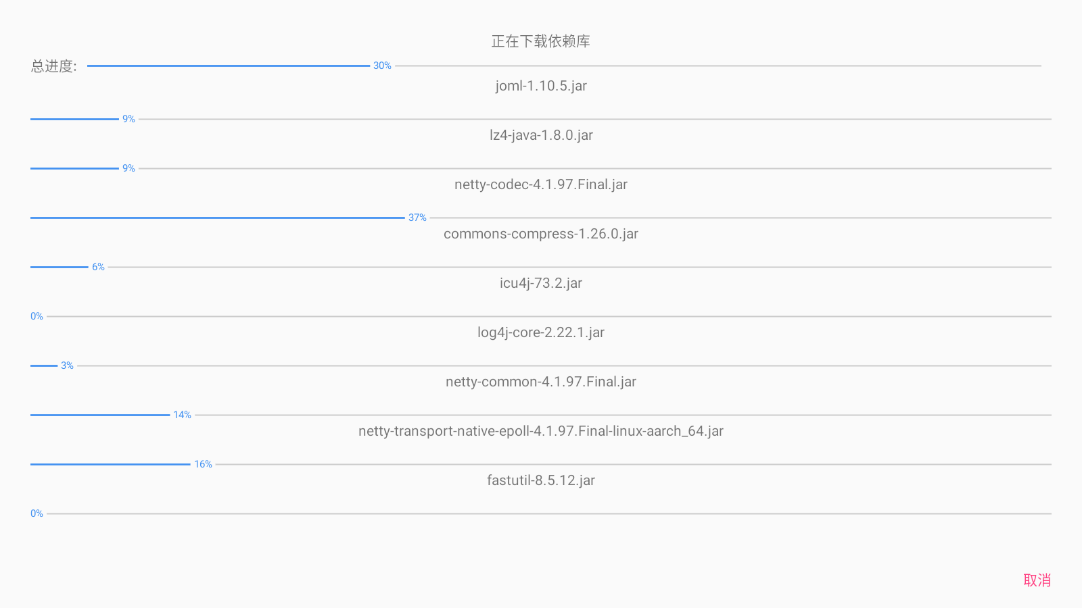The height and width of the screenshot is (608, 1082).
Task: Click the 3% log4j-core progress bar
Action: click(x=541, y=365)
